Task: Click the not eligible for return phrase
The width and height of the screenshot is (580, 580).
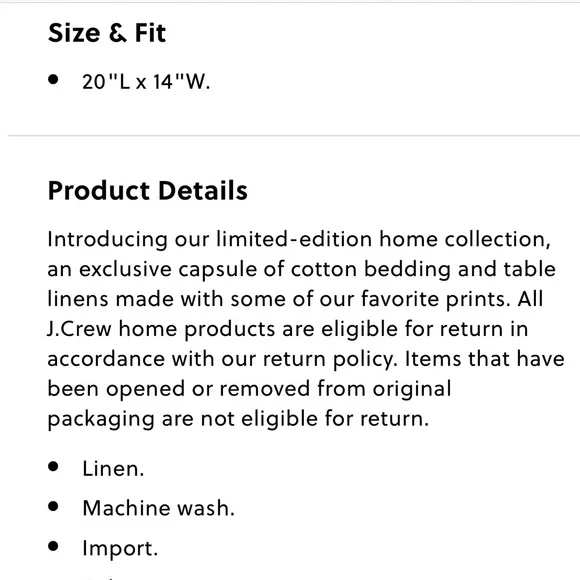Action: click(x=315, y=419)
